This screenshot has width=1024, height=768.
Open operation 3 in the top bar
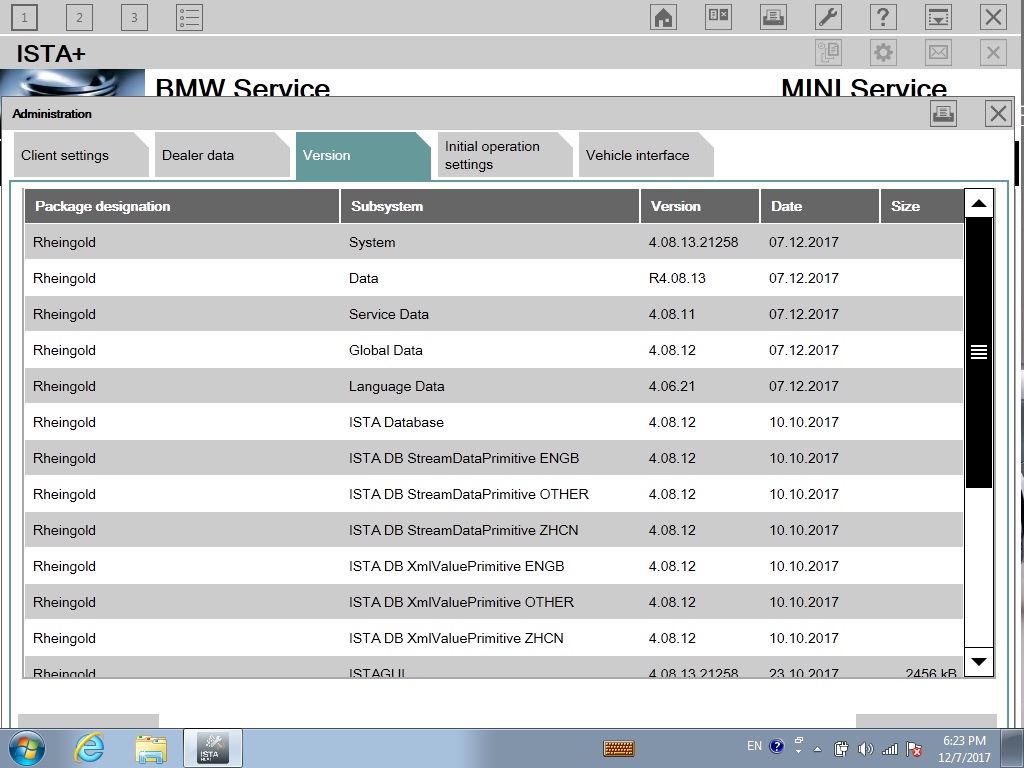[134, 17]
